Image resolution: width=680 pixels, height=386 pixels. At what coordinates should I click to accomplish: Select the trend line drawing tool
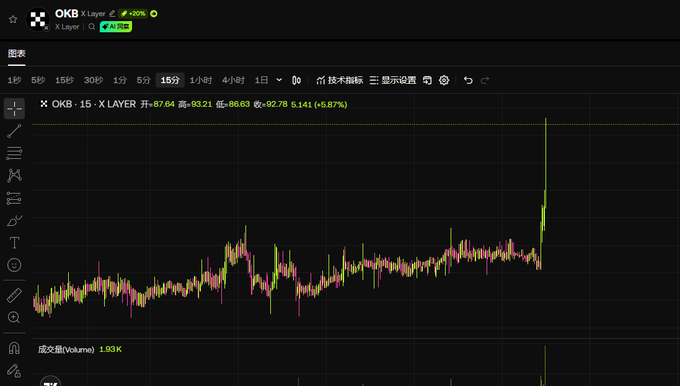[x=14, y=131]
